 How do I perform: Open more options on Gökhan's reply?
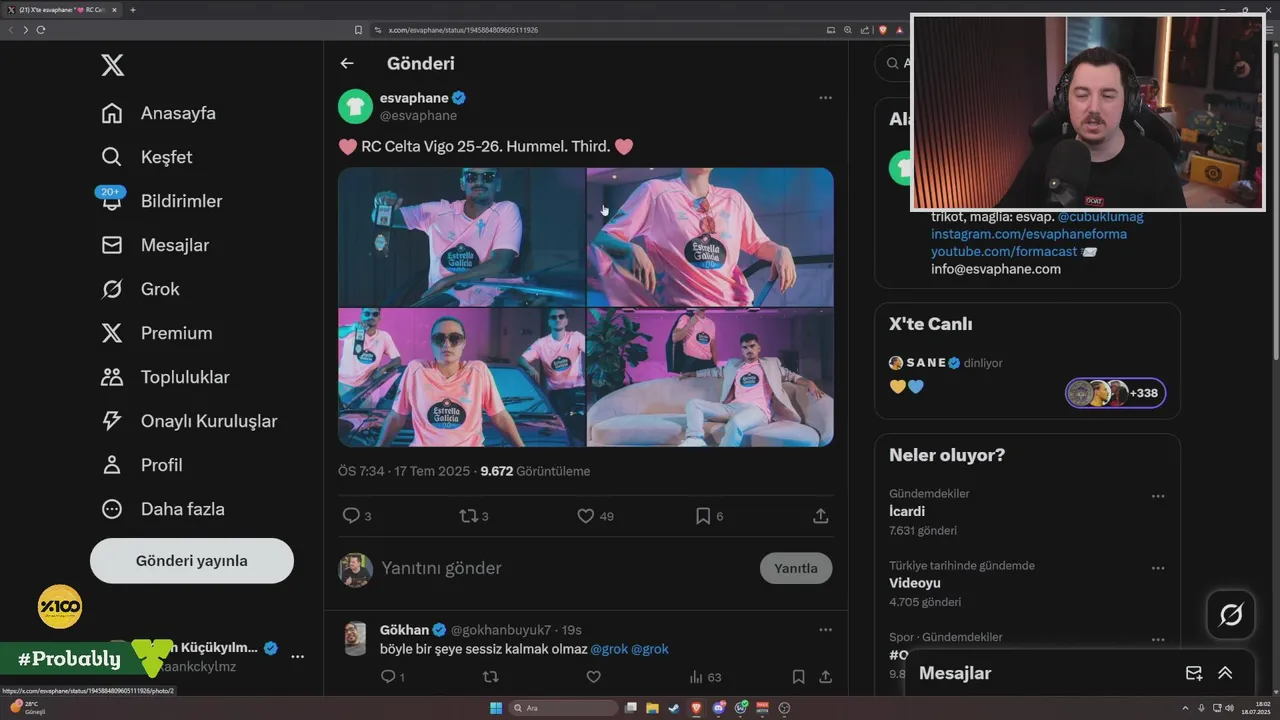coord(825,630)
